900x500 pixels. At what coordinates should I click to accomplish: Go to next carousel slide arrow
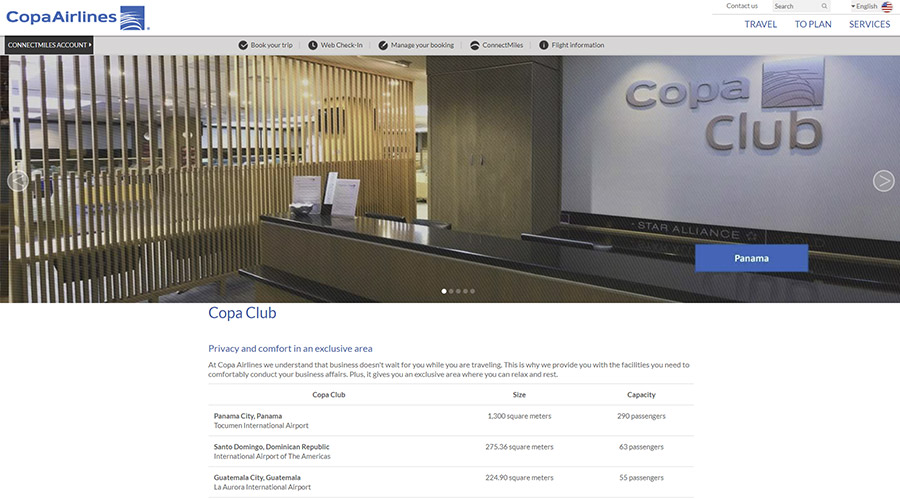pyautogui.click(x=883, y=181)
